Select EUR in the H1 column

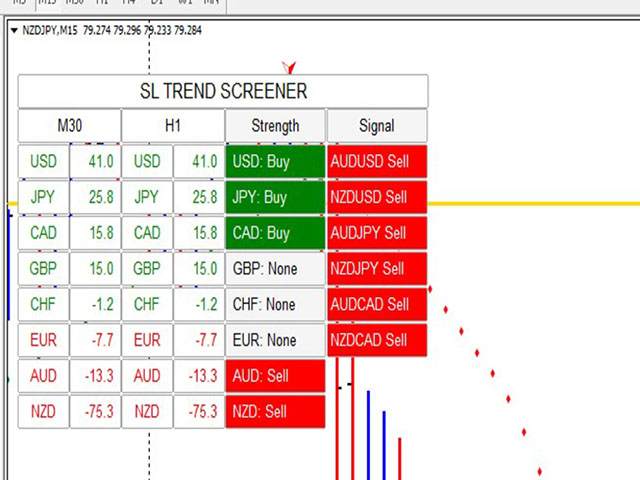click(147, 340)
